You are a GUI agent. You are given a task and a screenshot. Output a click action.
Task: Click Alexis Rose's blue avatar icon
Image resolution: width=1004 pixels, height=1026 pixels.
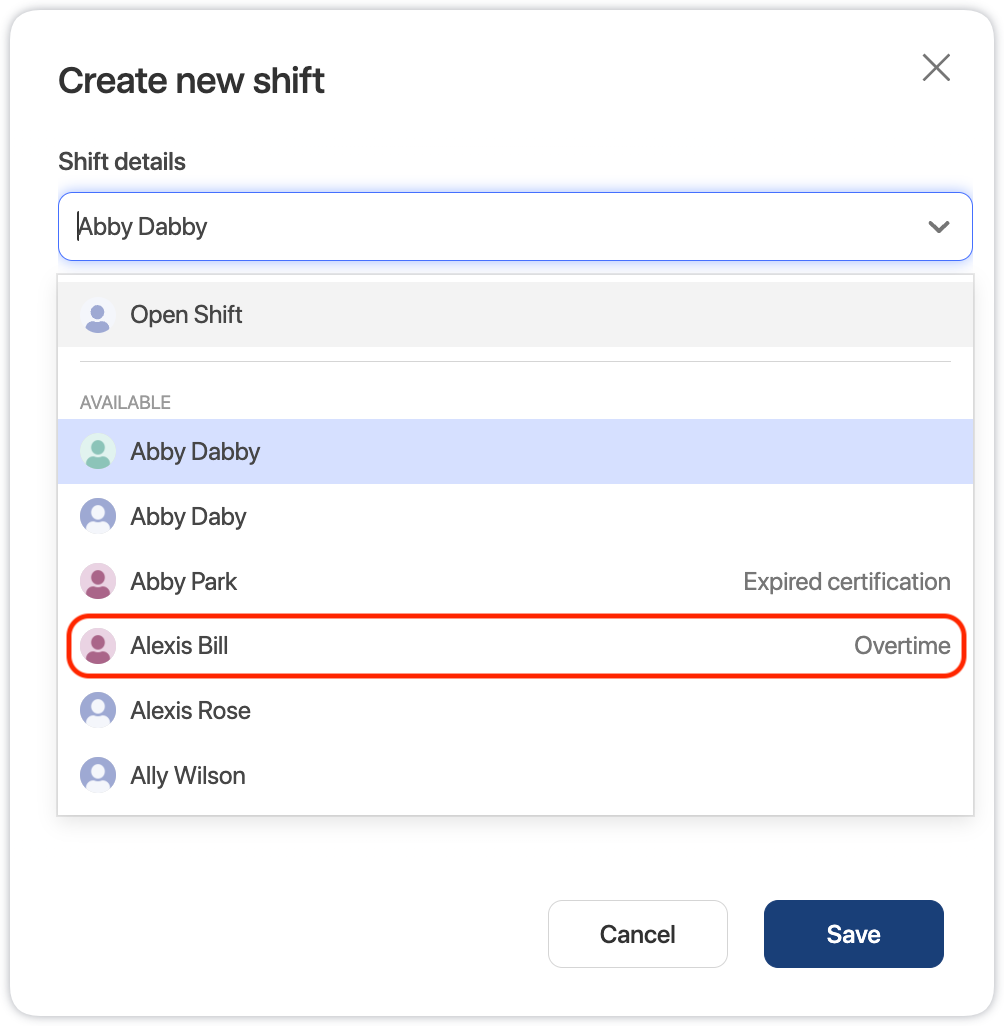click(98, 711)
